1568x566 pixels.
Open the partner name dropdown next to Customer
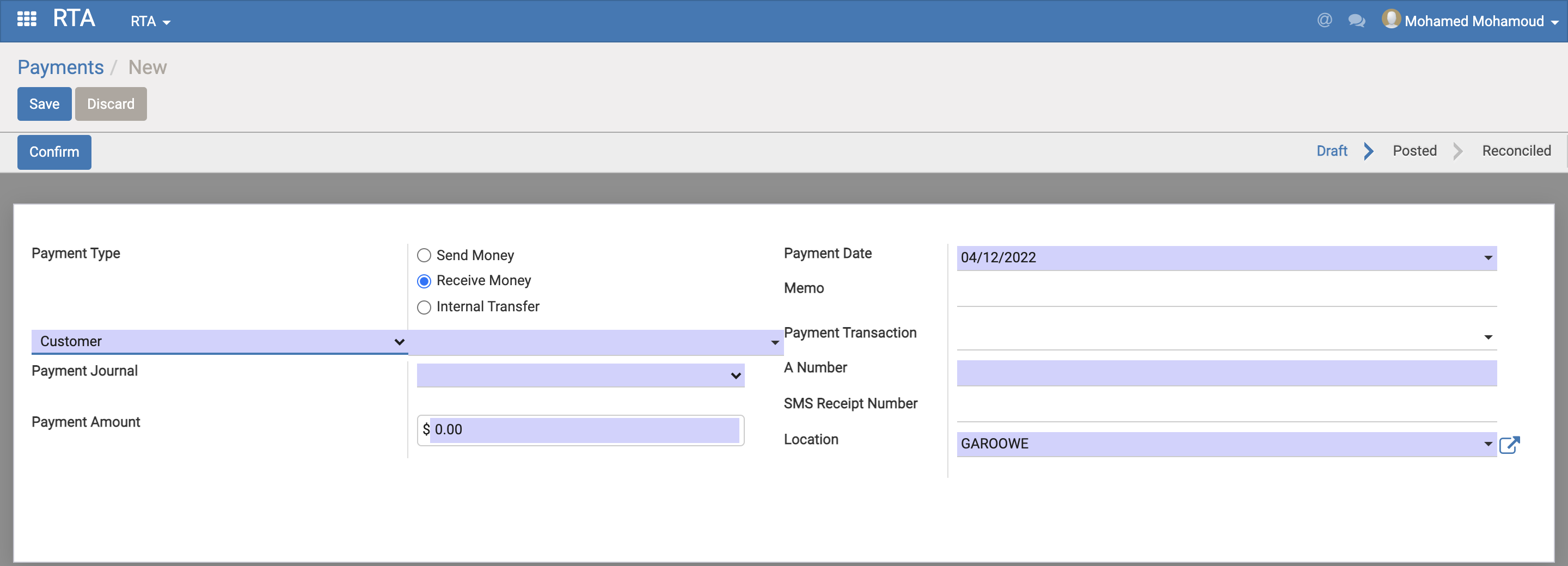[x=596, y=342]
